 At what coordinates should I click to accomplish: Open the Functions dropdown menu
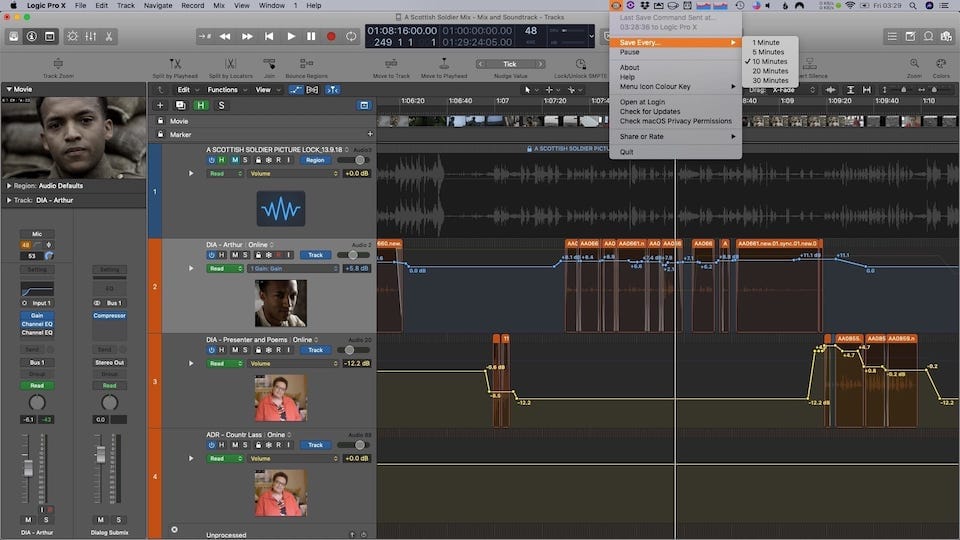(x=227, y=90)
